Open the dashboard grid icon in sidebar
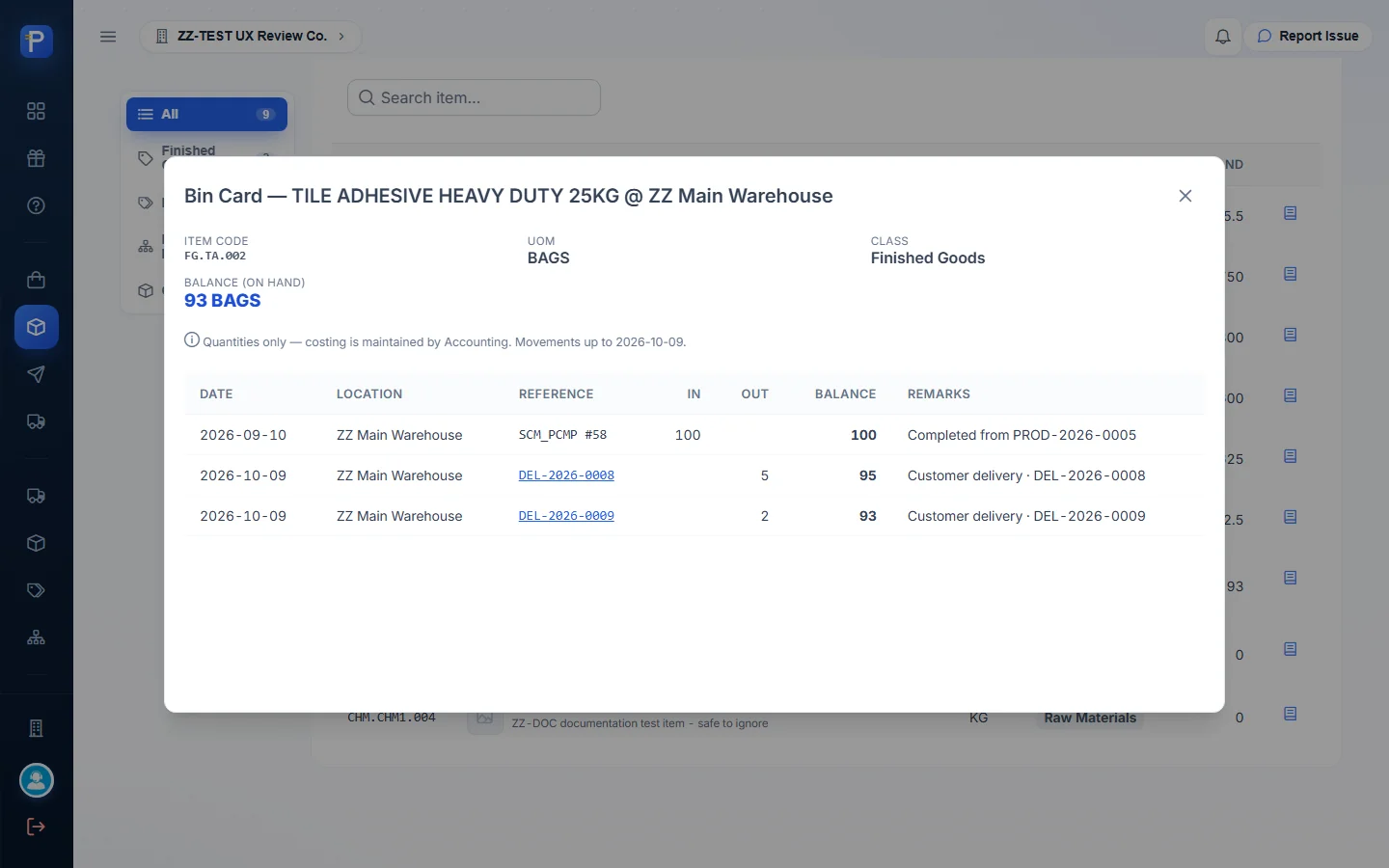This screenshot has width=1389, height=868. pyautogui.click(x=36, y=111)
